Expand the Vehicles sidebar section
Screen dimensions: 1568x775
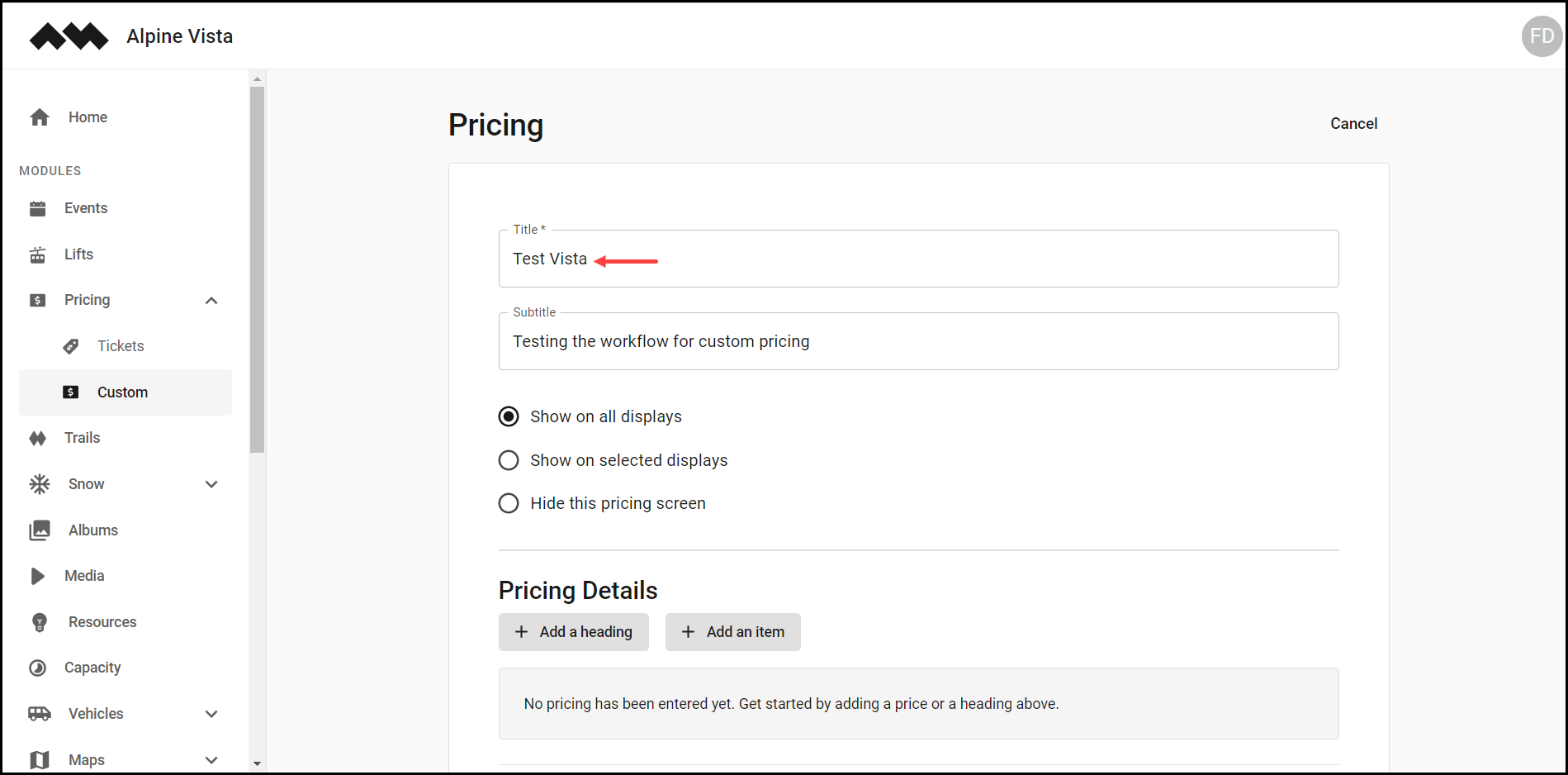tap(211, 714)
